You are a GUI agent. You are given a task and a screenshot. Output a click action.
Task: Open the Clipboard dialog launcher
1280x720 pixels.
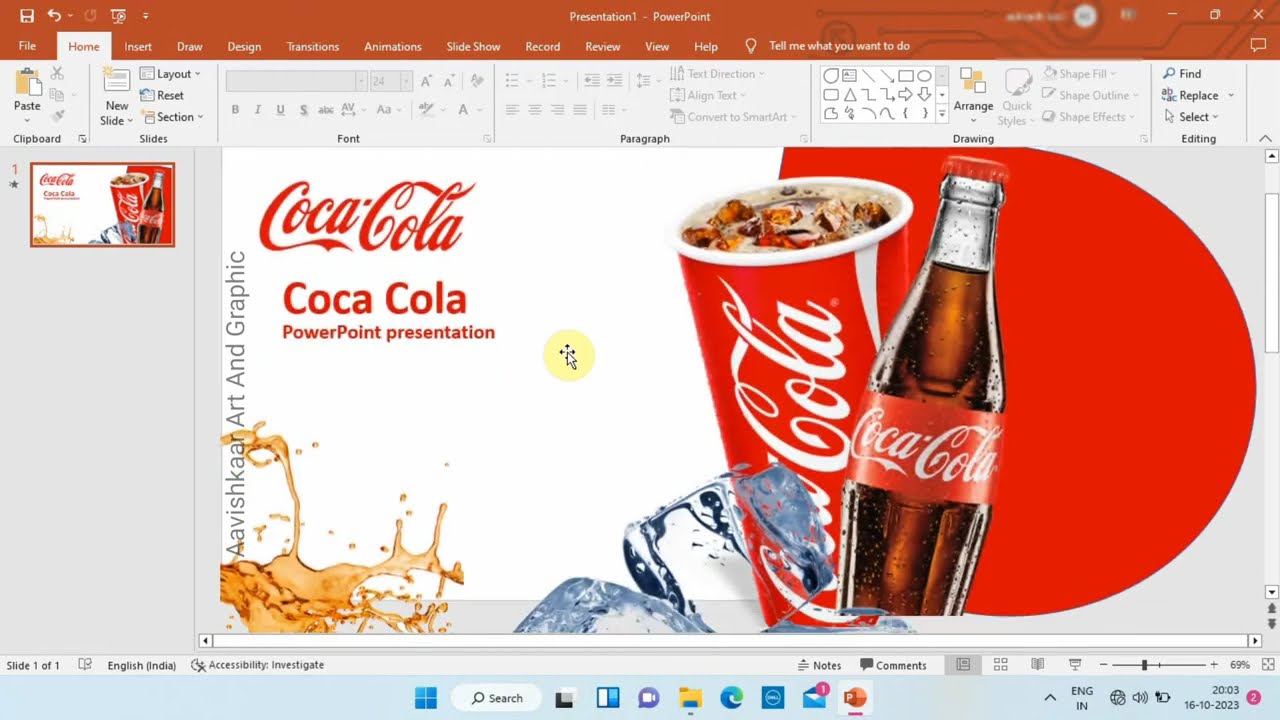82,139
